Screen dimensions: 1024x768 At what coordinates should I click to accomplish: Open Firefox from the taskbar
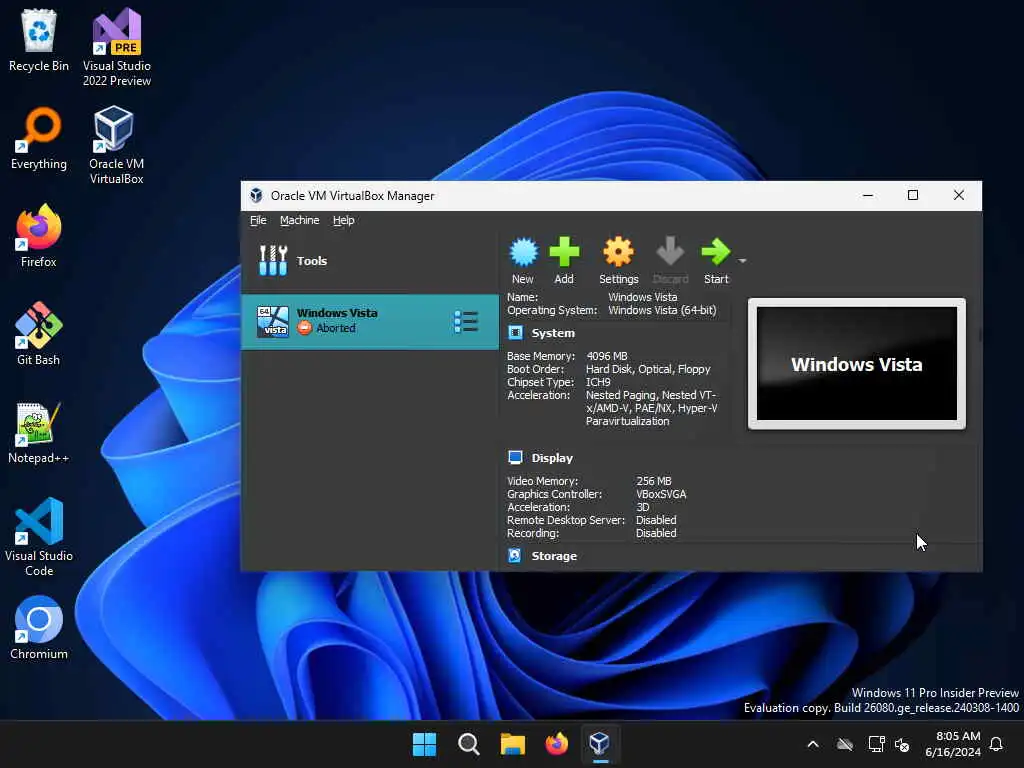(x=556, y=744)
